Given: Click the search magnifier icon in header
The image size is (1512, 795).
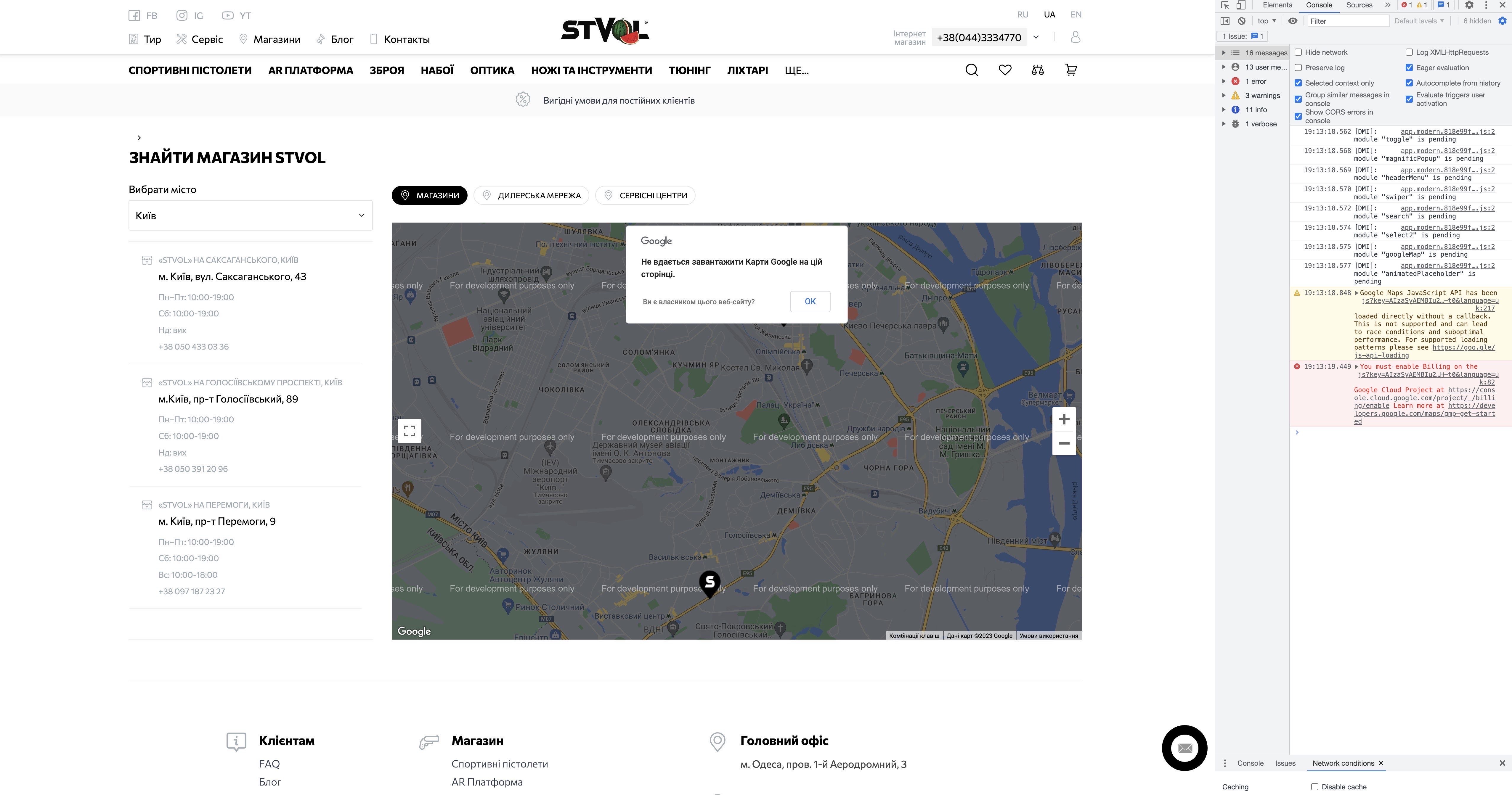Looking at the screenshot, I should (x=971, y=70).
